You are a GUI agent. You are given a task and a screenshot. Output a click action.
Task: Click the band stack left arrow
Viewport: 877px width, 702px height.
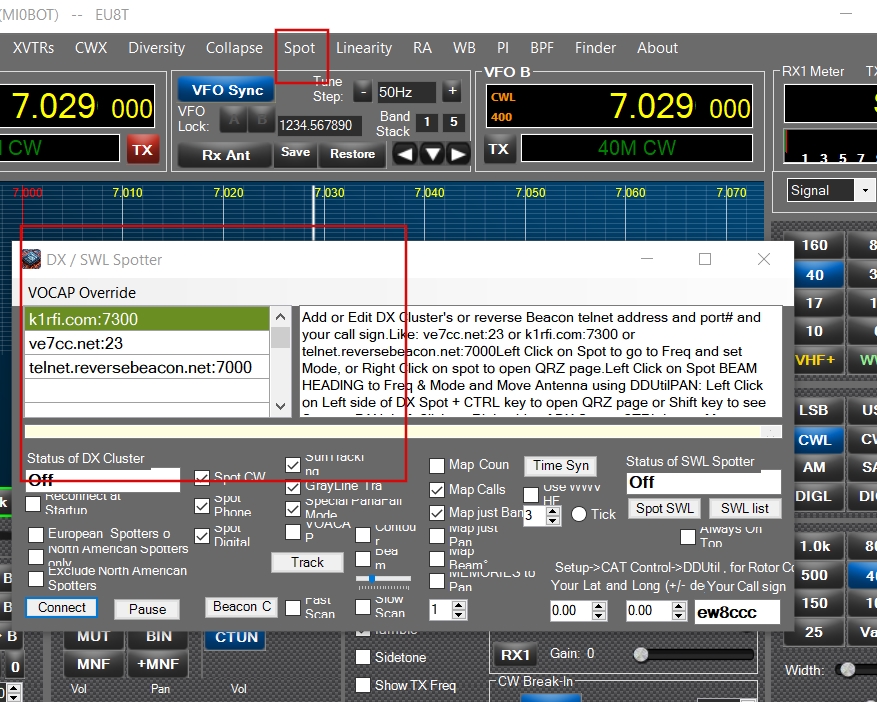pos(404,154)
